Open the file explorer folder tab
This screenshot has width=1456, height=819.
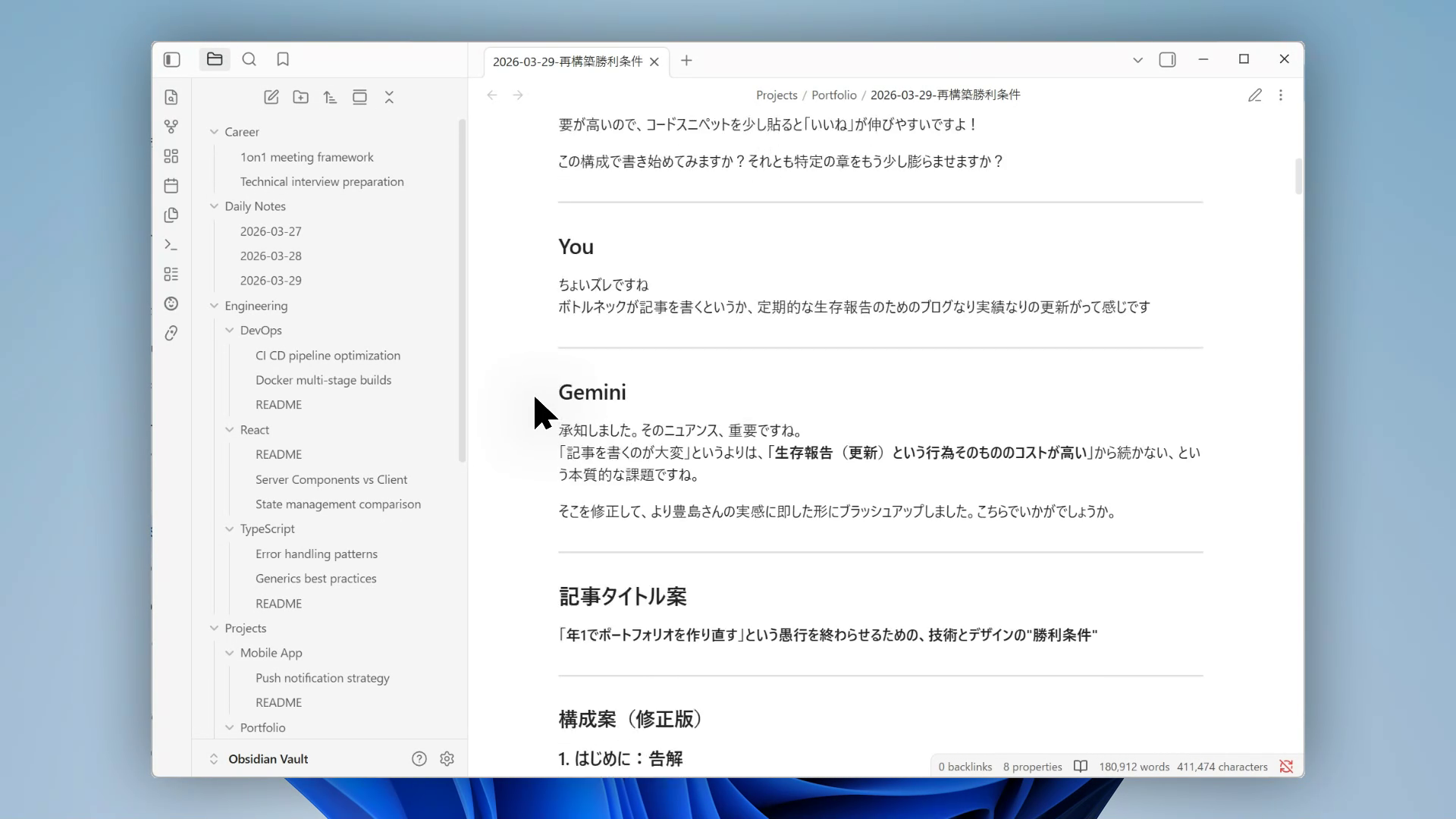point(215,59)
